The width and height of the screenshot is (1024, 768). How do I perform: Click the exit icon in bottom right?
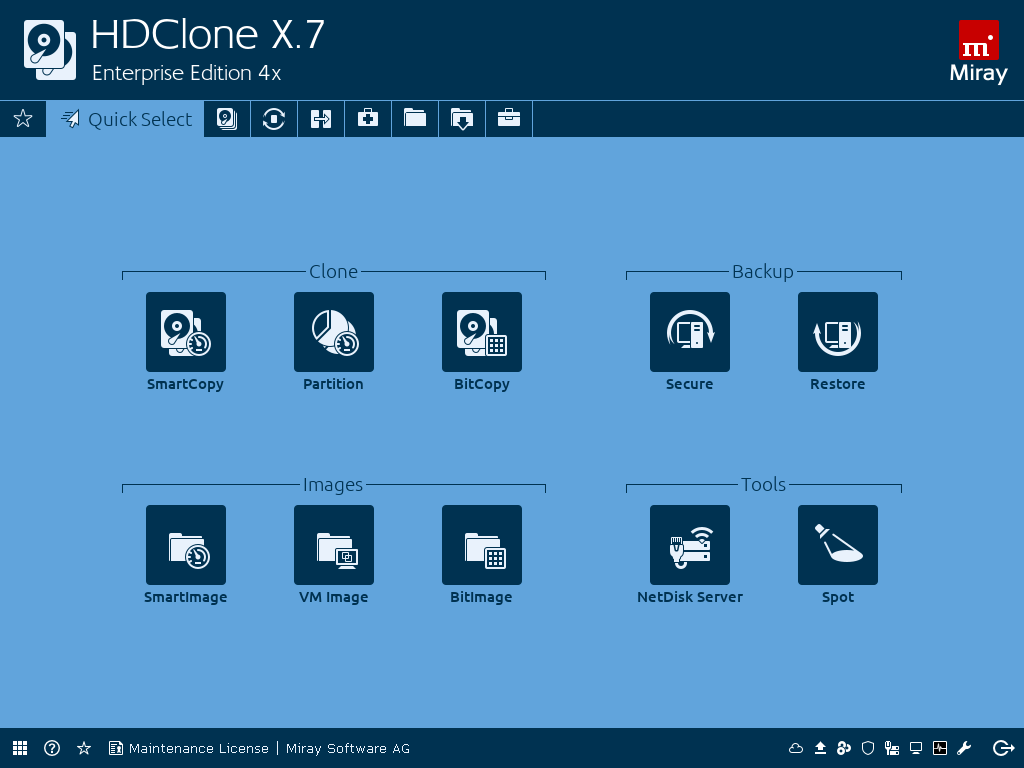(1003, 748)
